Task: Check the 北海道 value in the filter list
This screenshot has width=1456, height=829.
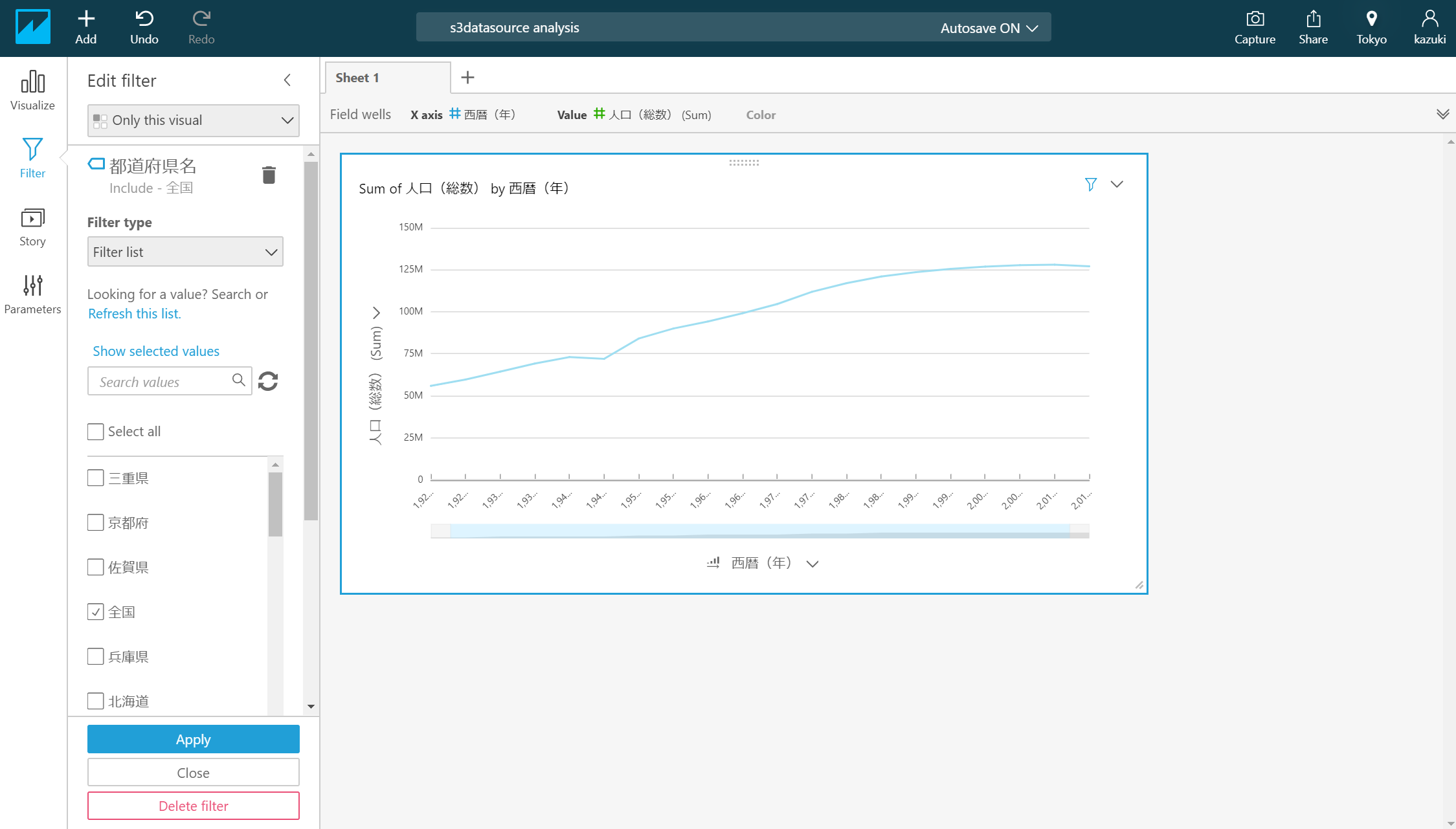Action: tap(95, 700)
